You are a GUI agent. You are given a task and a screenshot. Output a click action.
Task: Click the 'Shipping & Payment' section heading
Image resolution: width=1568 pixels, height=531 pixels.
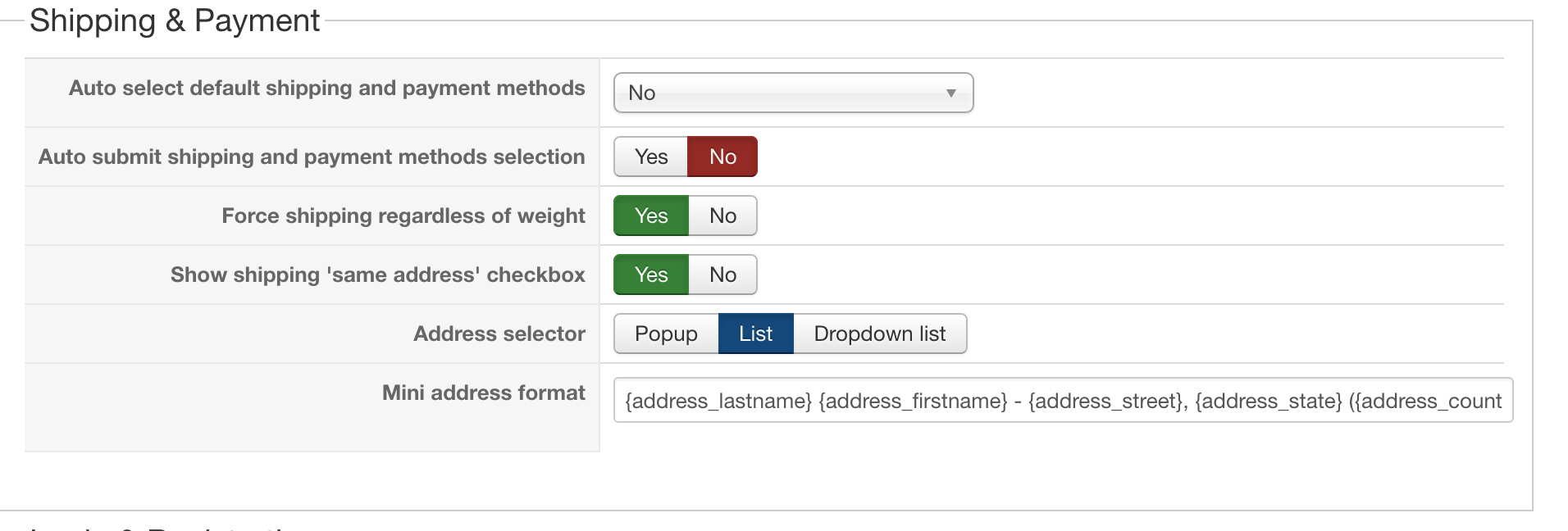(174, 20)
